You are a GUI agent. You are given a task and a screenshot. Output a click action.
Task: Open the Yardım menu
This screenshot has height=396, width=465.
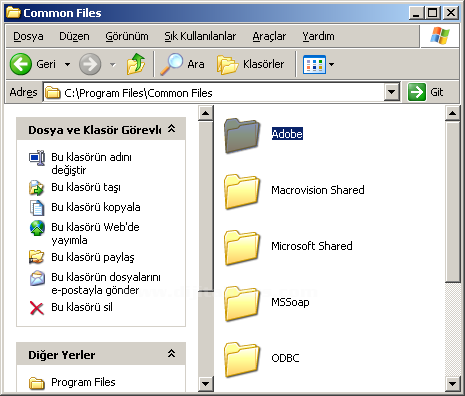click(318, 36)
